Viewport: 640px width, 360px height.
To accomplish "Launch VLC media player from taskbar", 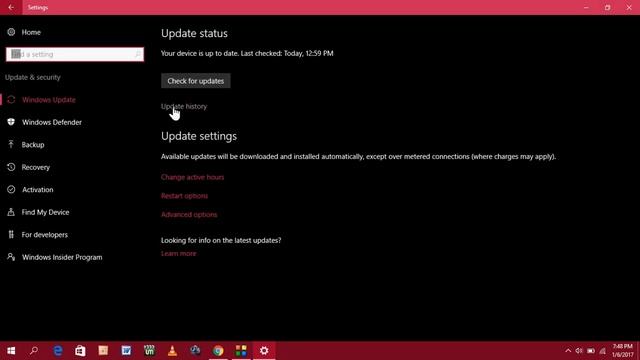I will tap(172, 351).
